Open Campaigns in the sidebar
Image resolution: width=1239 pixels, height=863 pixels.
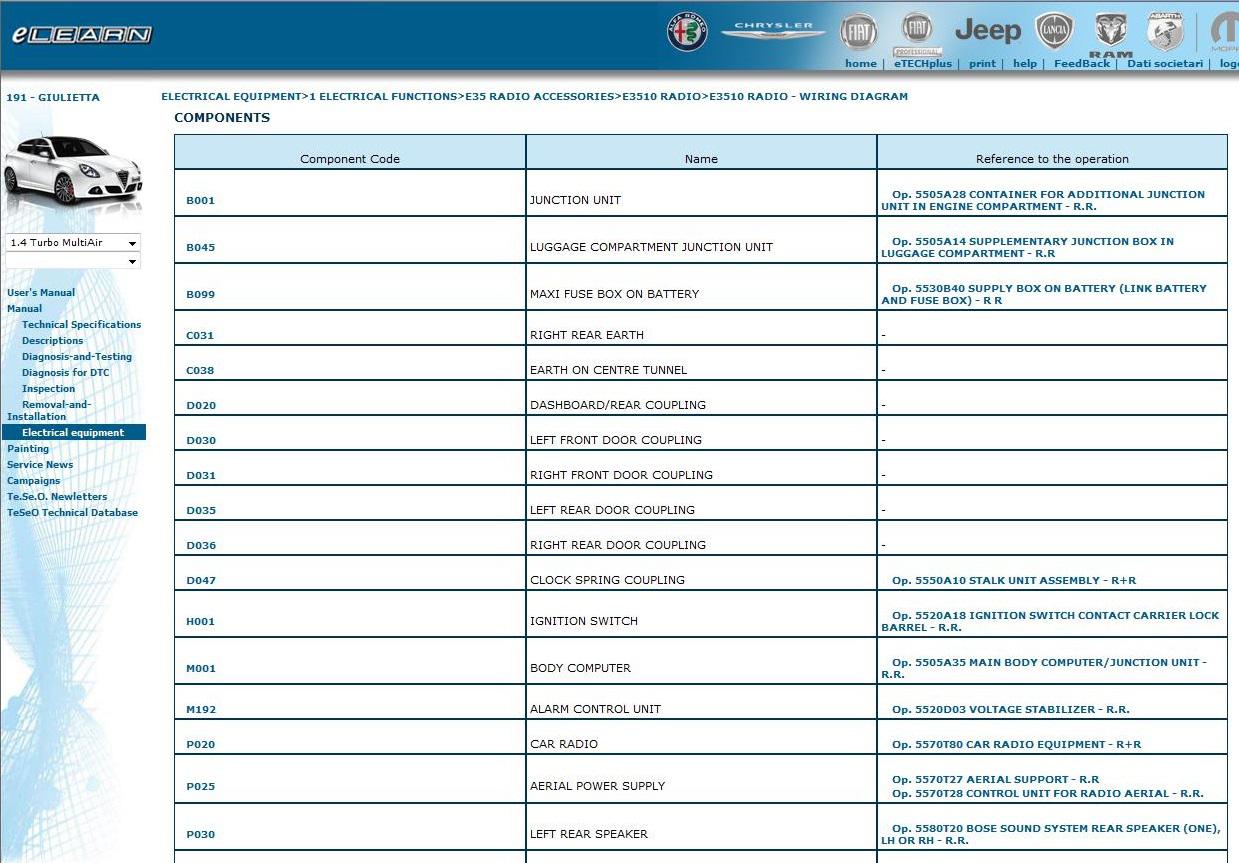tap(34, 481)
